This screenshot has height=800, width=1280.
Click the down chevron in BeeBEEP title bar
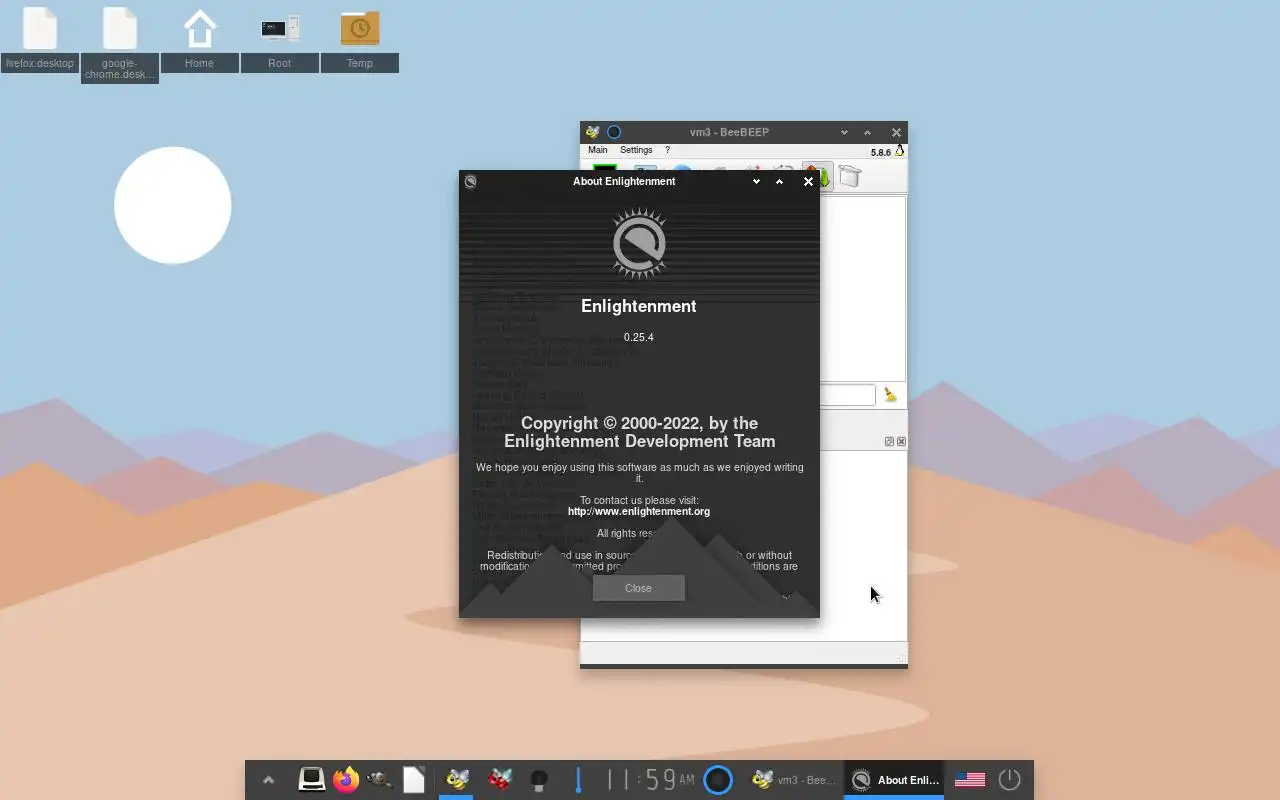(844, 132)
